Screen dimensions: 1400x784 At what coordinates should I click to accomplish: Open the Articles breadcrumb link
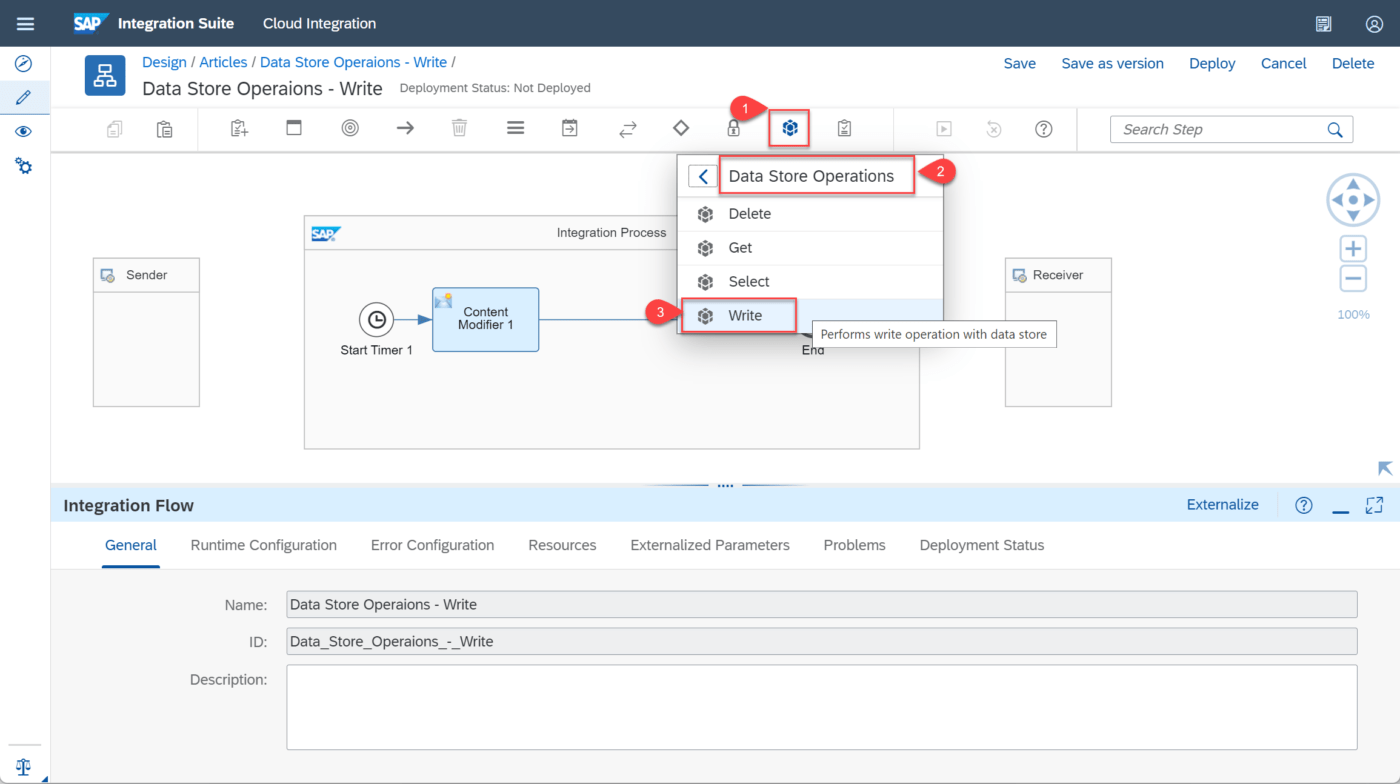(223, 62)
